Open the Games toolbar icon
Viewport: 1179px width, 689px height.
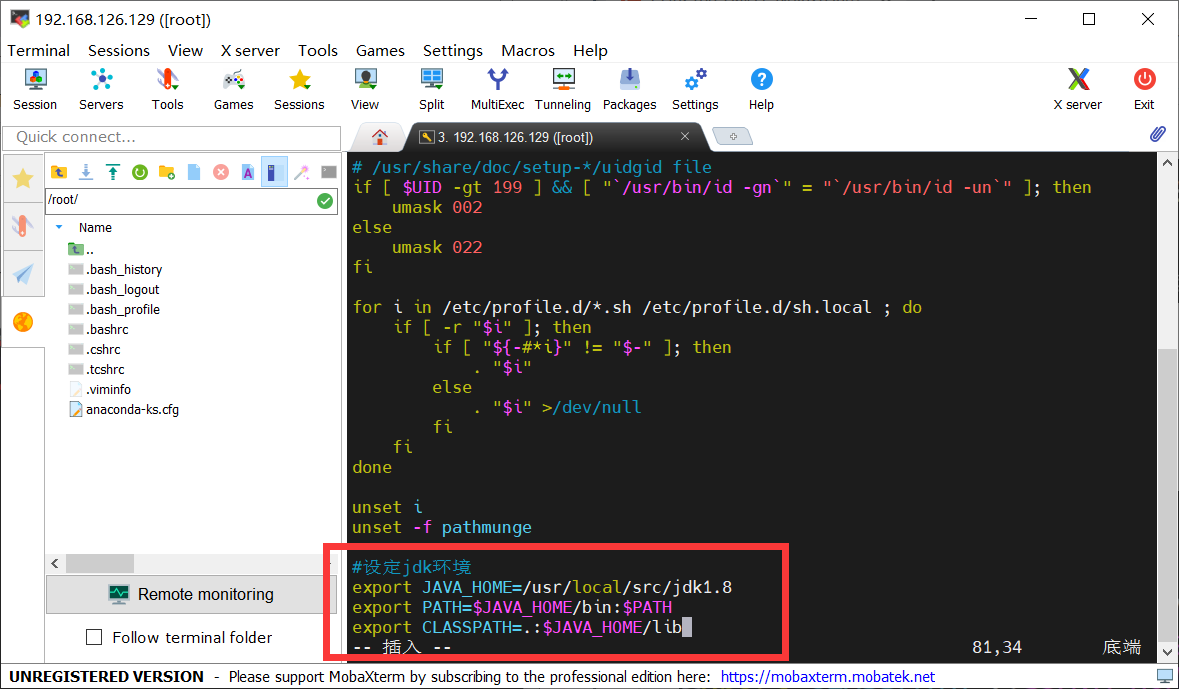[x=233, y=89]
